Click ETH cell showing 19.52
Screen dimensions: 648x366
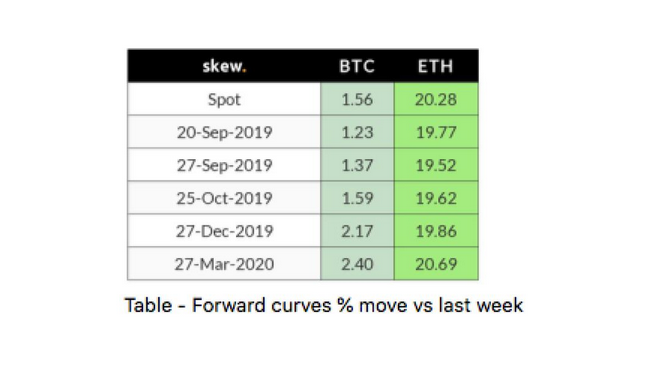coord(436,165)
